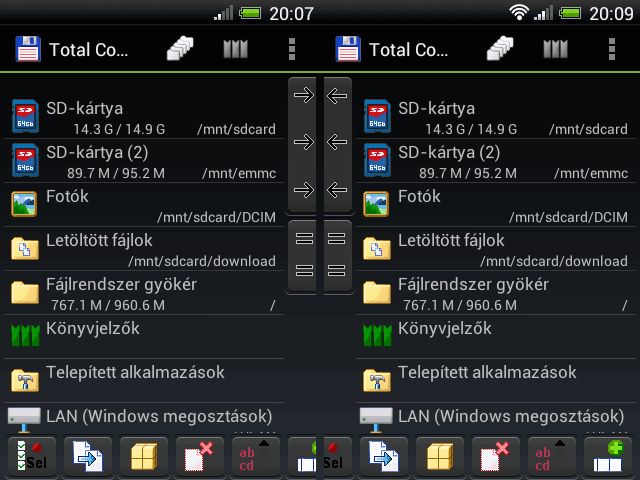
Task: Tap the Delete red-X button in the 20:09 screen
Action: click(496, 456)
